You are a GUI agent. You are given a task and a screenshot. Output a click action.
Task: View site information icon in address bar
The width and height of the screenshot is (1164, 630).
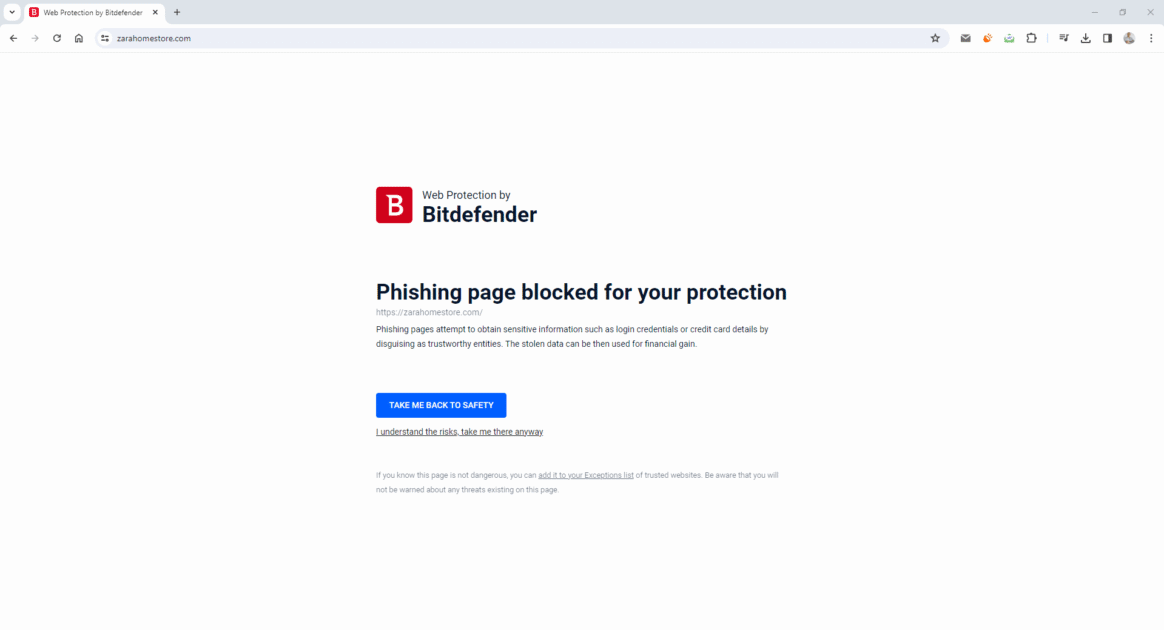tap(104, 38)
